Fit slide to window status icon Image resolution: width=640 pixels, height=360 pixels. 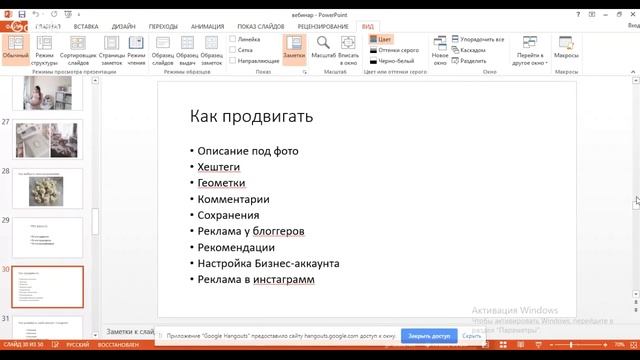(633, 345)
